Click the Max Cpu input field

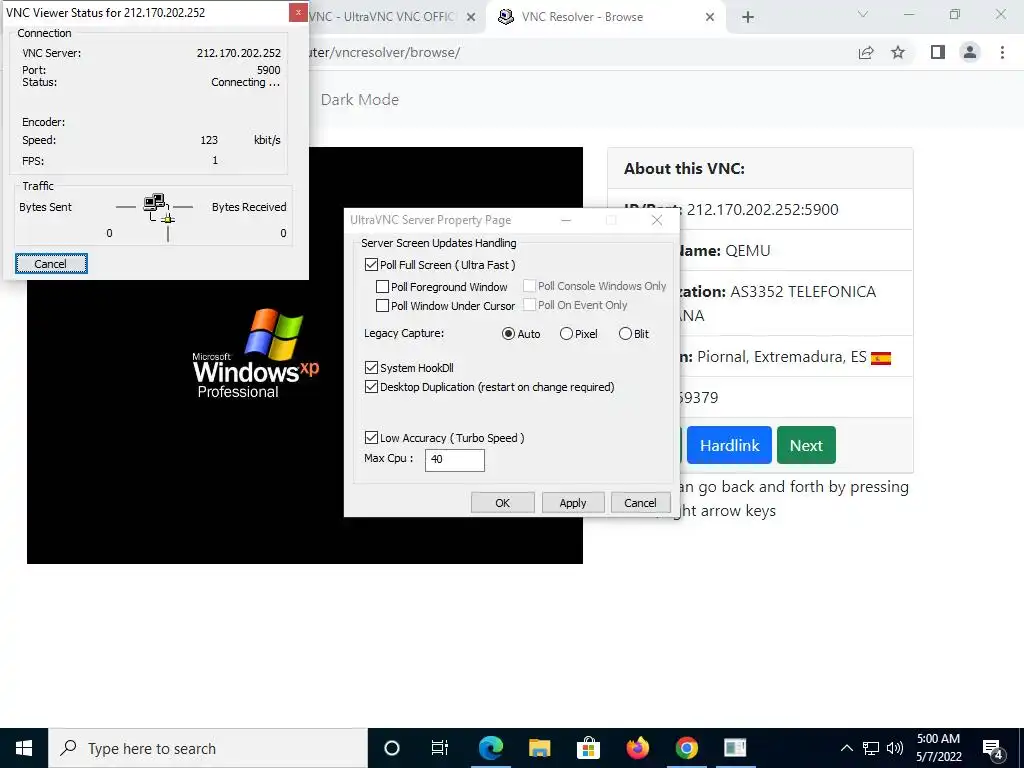pyautogui.click(x=455, y=460)
